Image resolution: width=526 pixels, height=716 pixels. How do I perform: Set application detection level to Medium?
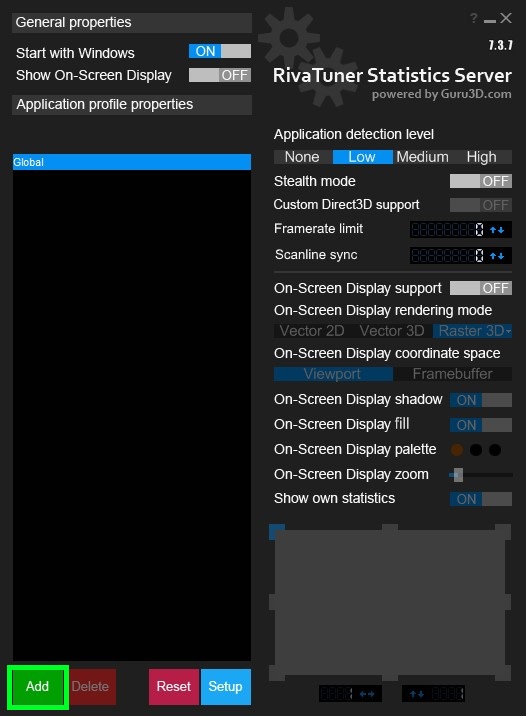point(422,157)
